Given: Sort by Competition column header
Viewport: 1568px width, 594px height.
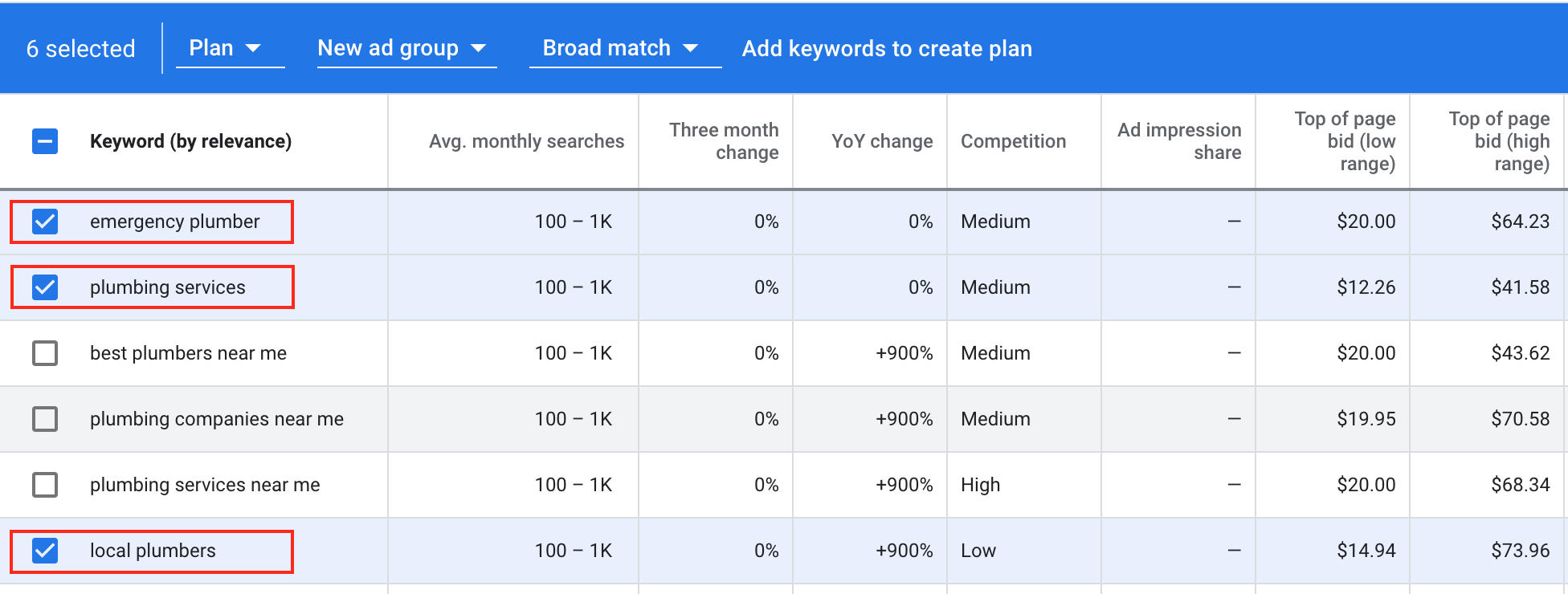Looking at the screenshot, I should 1013,141.
